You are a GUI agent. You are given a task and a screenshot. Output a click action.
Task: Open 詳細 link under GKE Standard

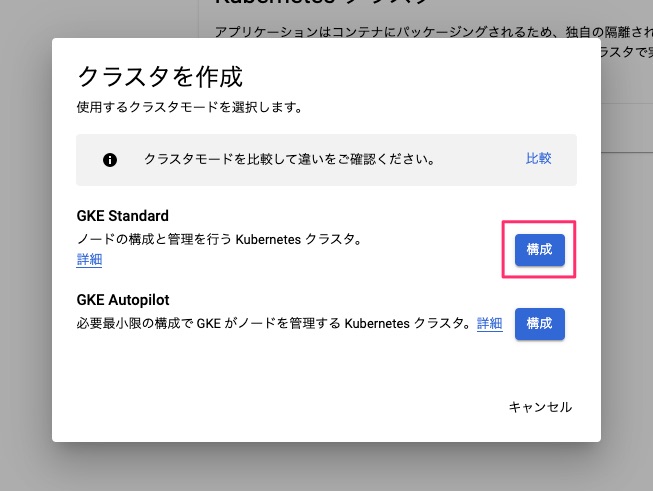point(89,259)
